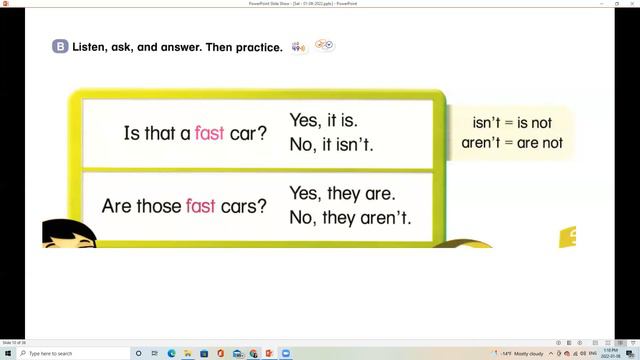Open File Explorer from the taskbar

(188, 353)
